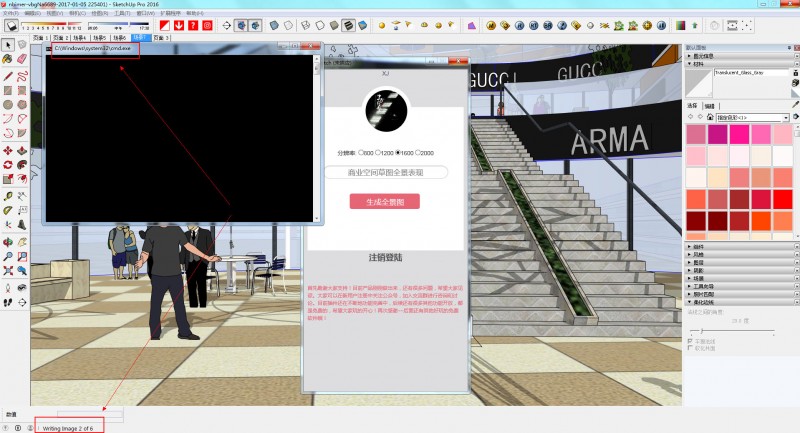The width and height of the screenshot is (800, 433).
Task: Expand the 风格 panel
Action: (740, 254)
